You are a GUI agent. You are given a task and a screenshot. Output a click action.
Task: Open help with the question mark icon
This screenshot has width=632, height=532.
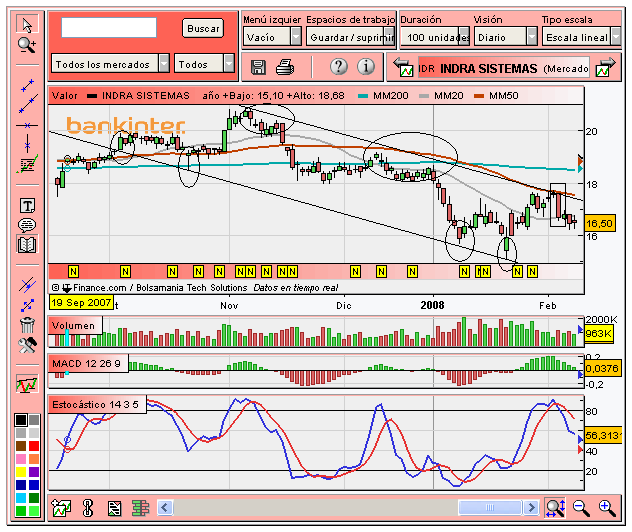point(339,66)
